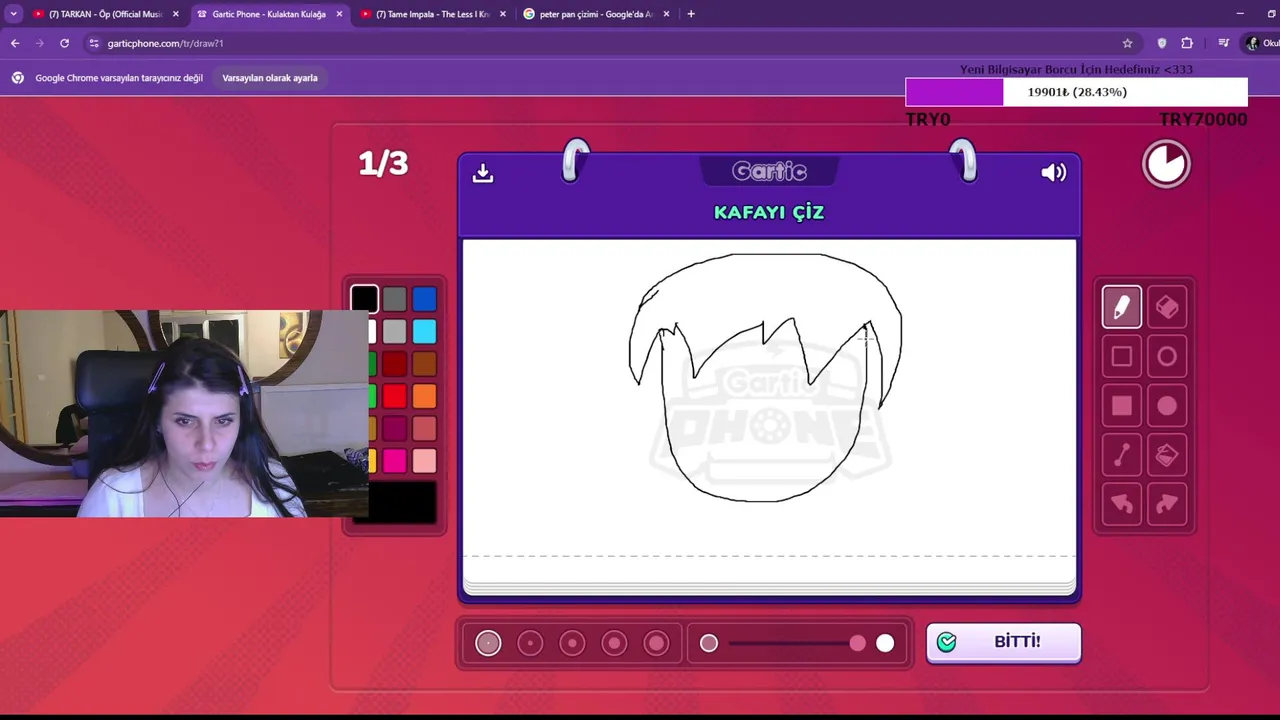Close the peter pan çizimi tab
This screenshot has width=1280, height=720.
click(x=666, y=14)
